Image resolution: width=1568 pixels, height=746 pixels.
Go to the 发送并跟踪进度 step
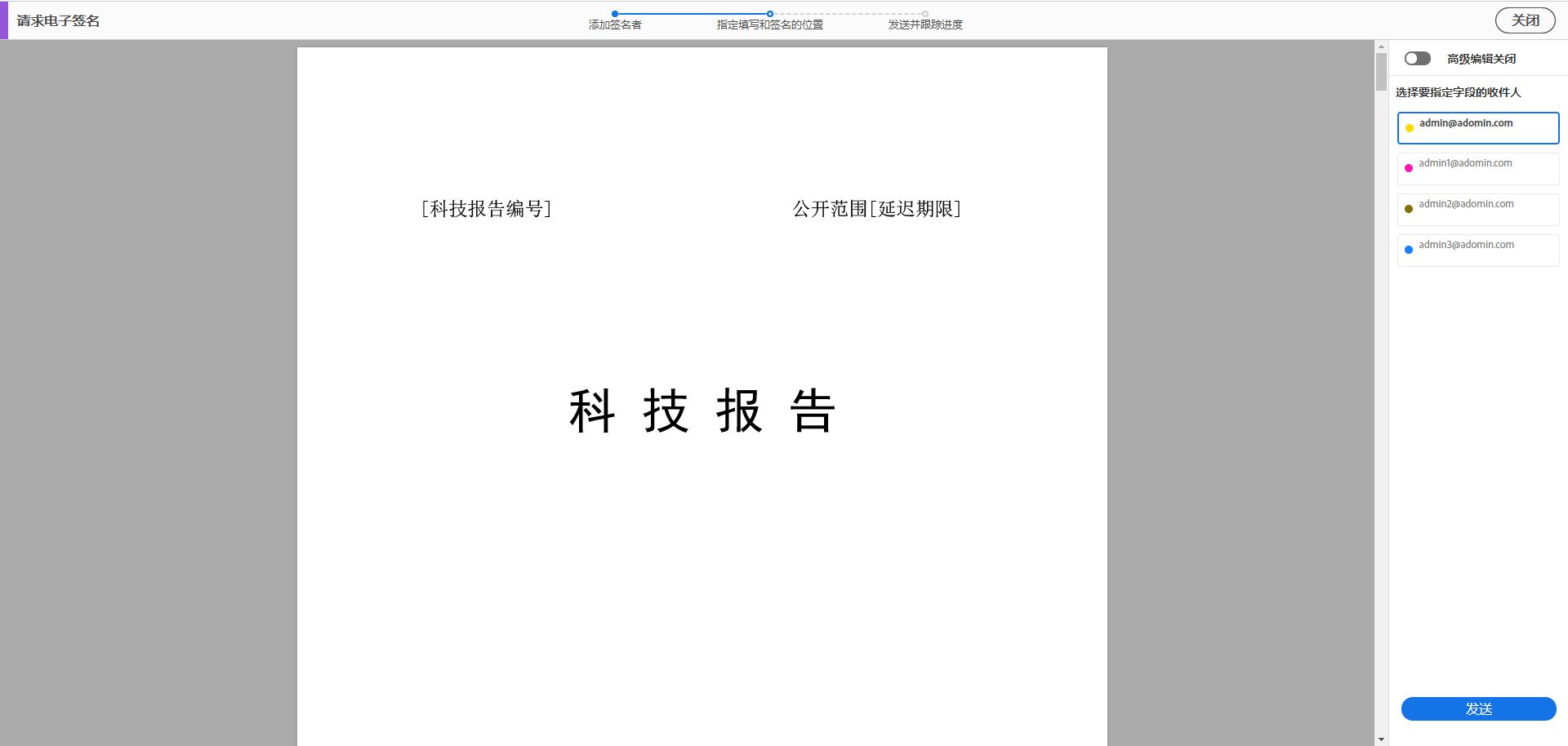(x=925, y=20)
